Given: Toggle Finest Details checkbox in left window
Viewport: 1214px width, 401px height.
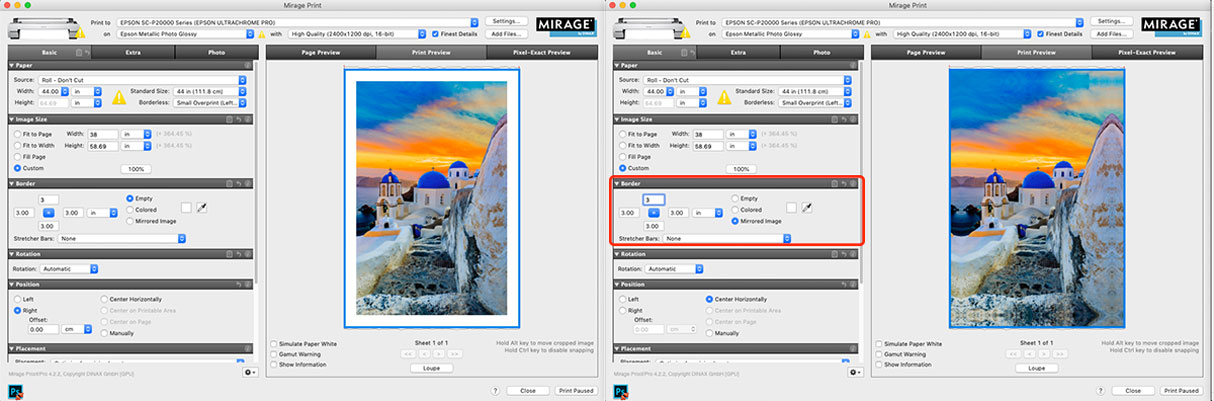Looking at the screenshot, I should coord(436,33).
